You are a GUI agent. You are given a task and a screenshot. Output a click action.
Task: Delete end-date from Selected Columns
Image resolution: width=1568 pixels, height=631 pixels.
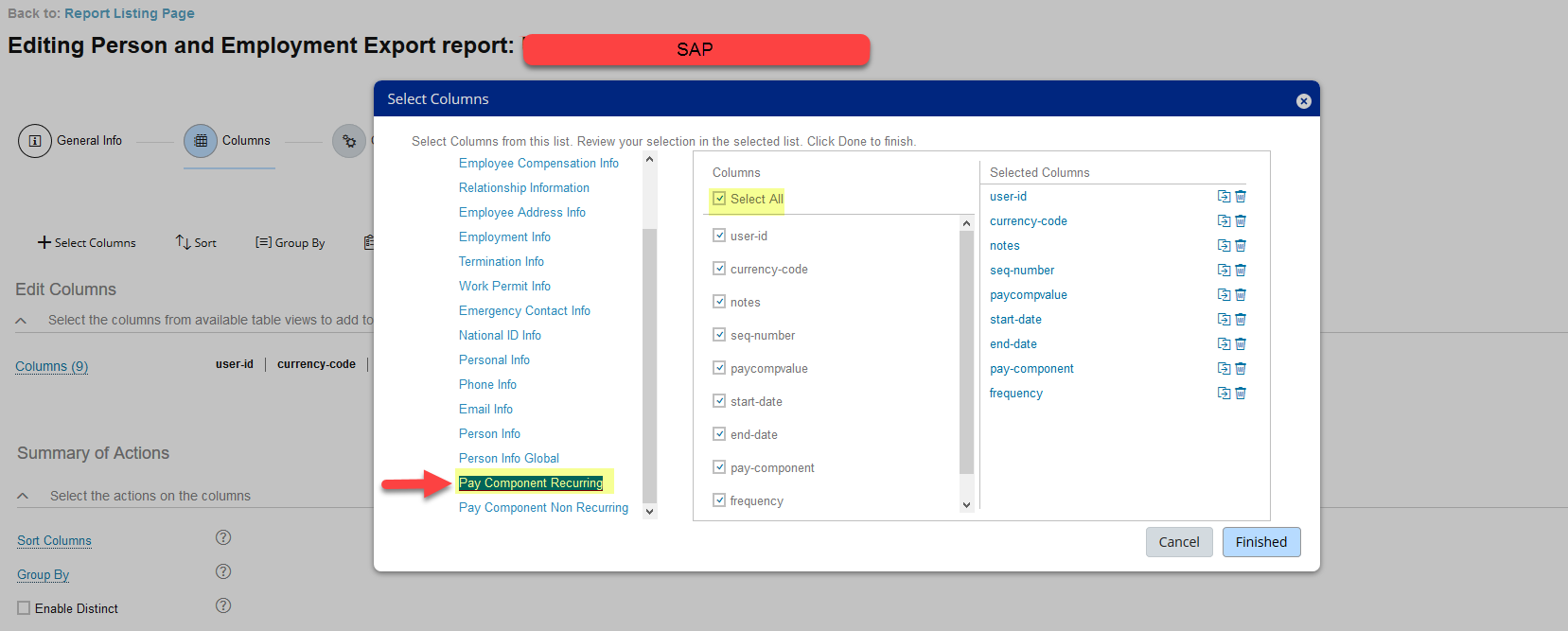pyautogui.click(x=1241, y=344)
